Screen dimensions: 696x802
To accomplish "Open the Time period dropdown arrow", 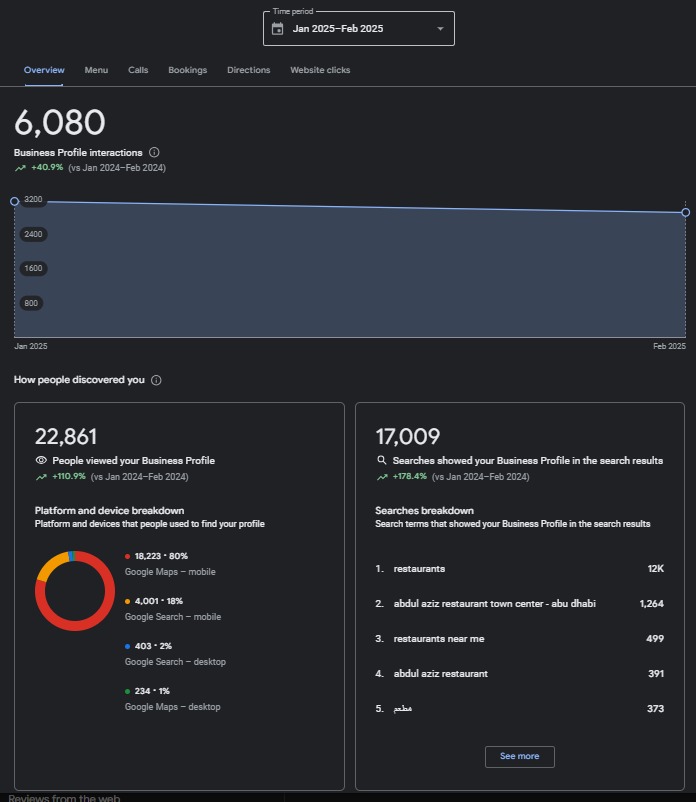I will (x=440, y=29).
